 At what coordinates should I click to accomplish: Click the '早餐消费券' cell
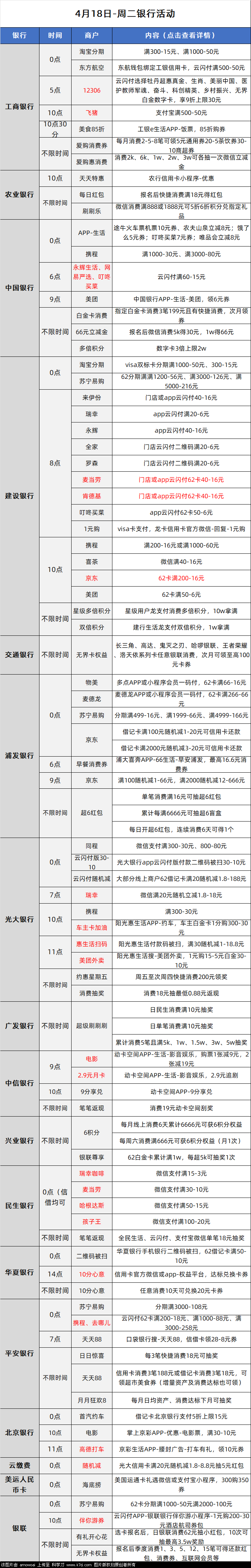[91, 764]
